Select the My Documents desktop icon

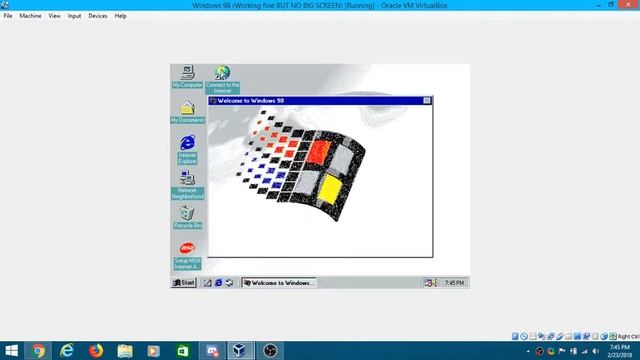(x=187, y=111)
